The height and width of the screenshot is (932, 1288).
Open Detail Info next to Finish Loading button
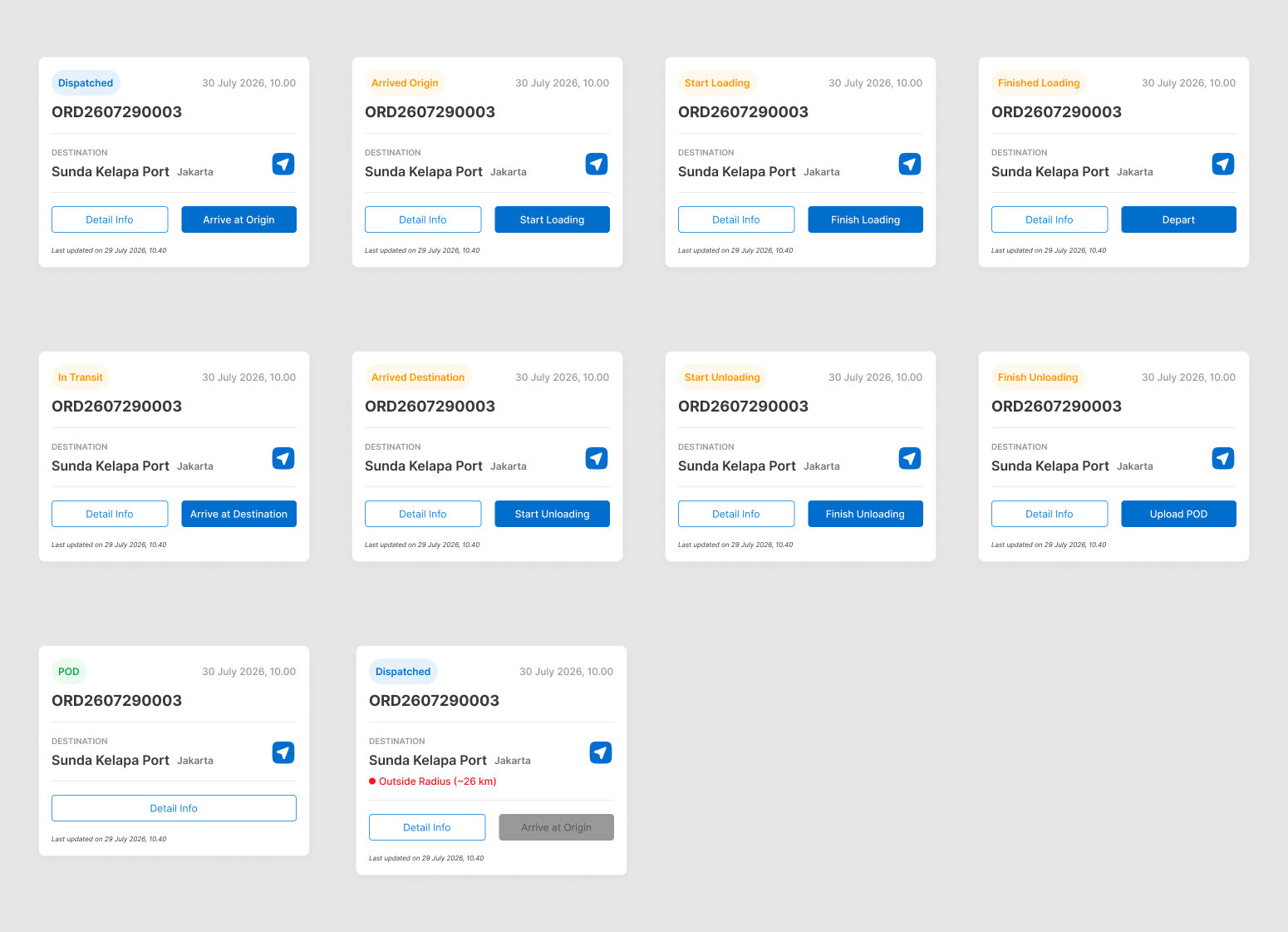(x=736, y=219)
